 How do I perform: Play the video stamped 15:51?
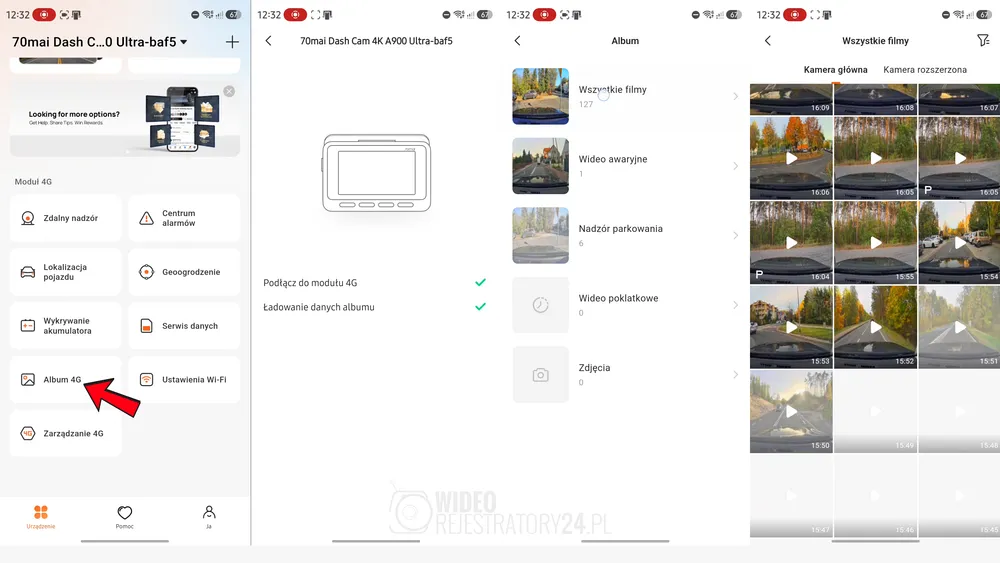click(x=960, y=327)
